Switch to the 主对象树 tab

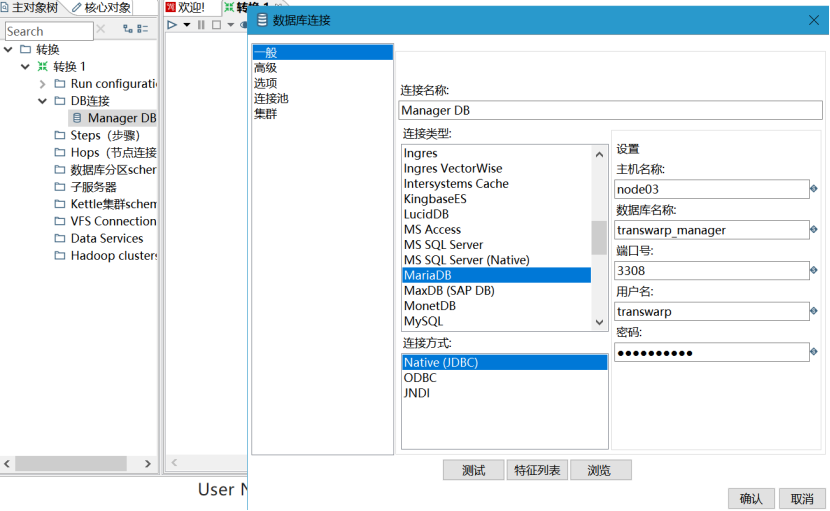point(30,7)
